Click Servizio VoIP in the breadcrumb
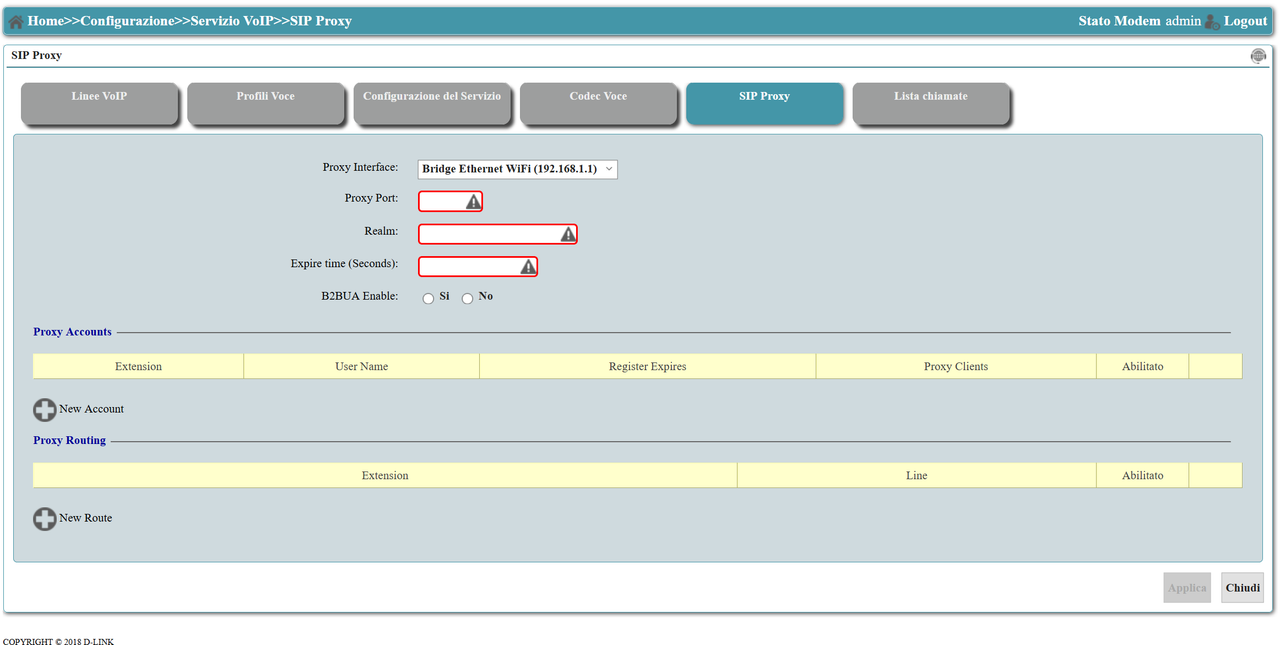This screenshot has width=1280, height=645. coord(232,21)
